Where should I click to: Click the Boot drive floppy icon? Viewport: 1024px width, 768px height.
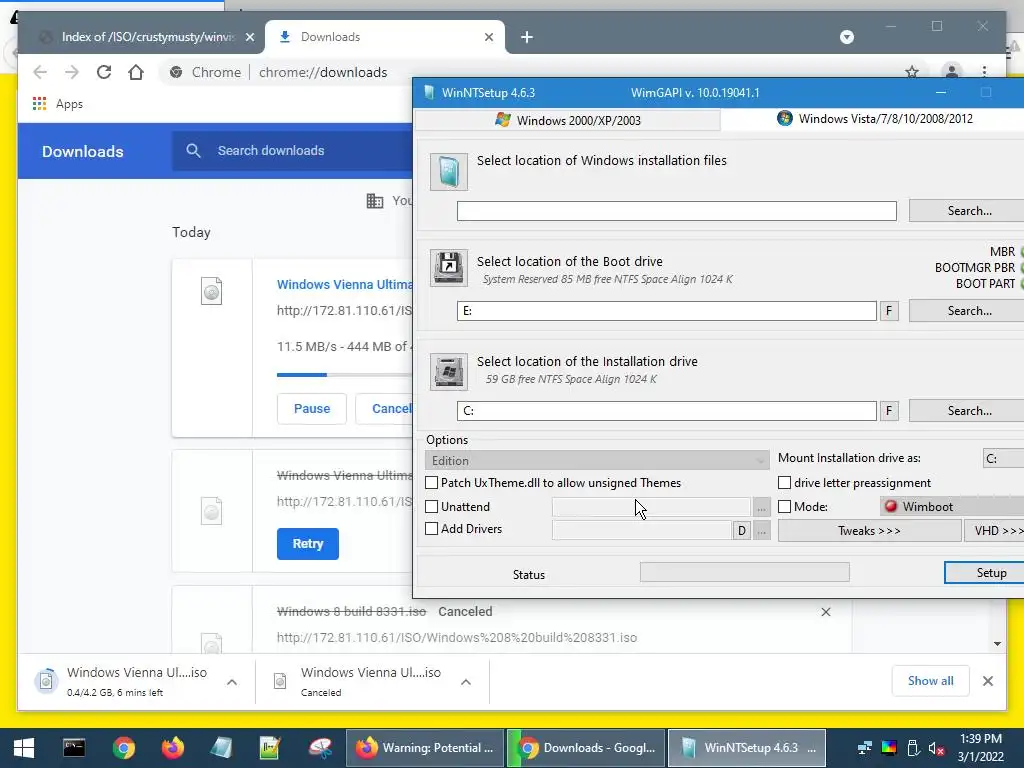(449, 268)
